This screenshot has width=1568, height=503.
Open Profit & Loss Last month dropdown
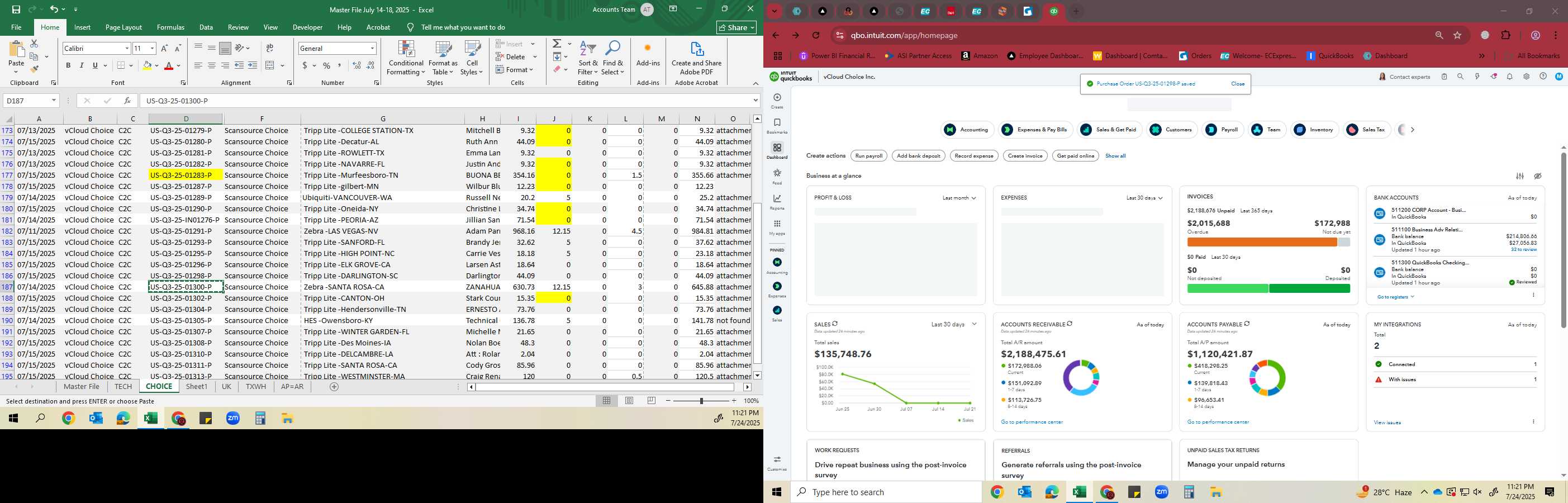pos(959,198)
